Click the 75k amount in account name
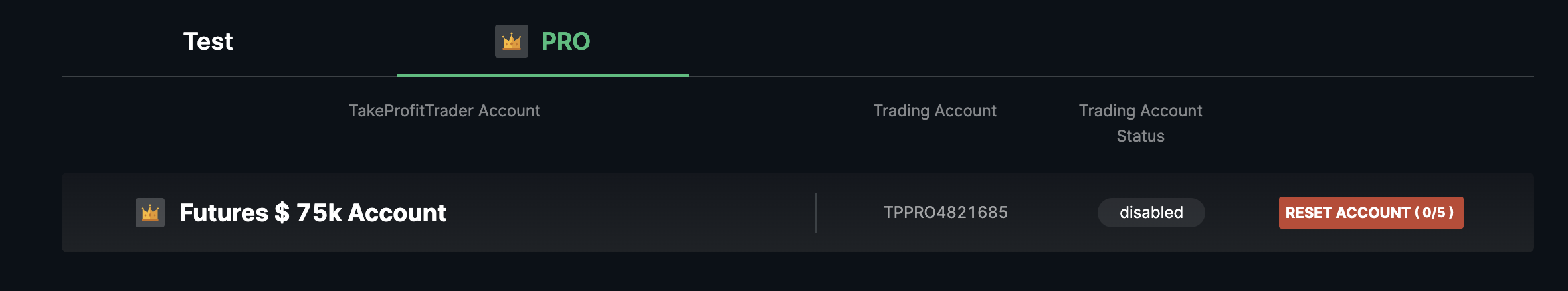Viewport: 1568px width, 291px height. click(319, 213)
